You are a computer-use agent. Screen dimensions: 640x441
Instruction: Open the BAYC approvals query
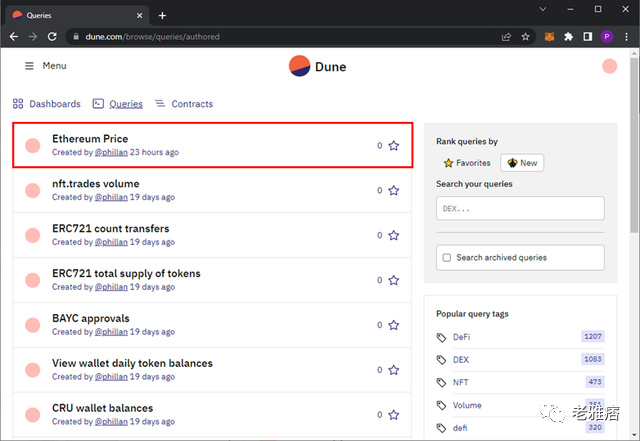[91, 318]
